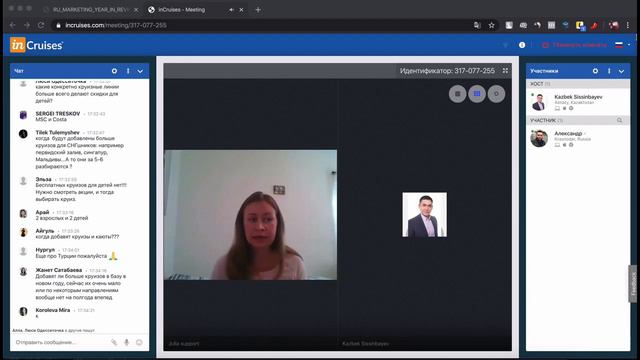The width and height of the screenshot is (640, 360).
Task: Go forward in browser
Action: [27, 25]
